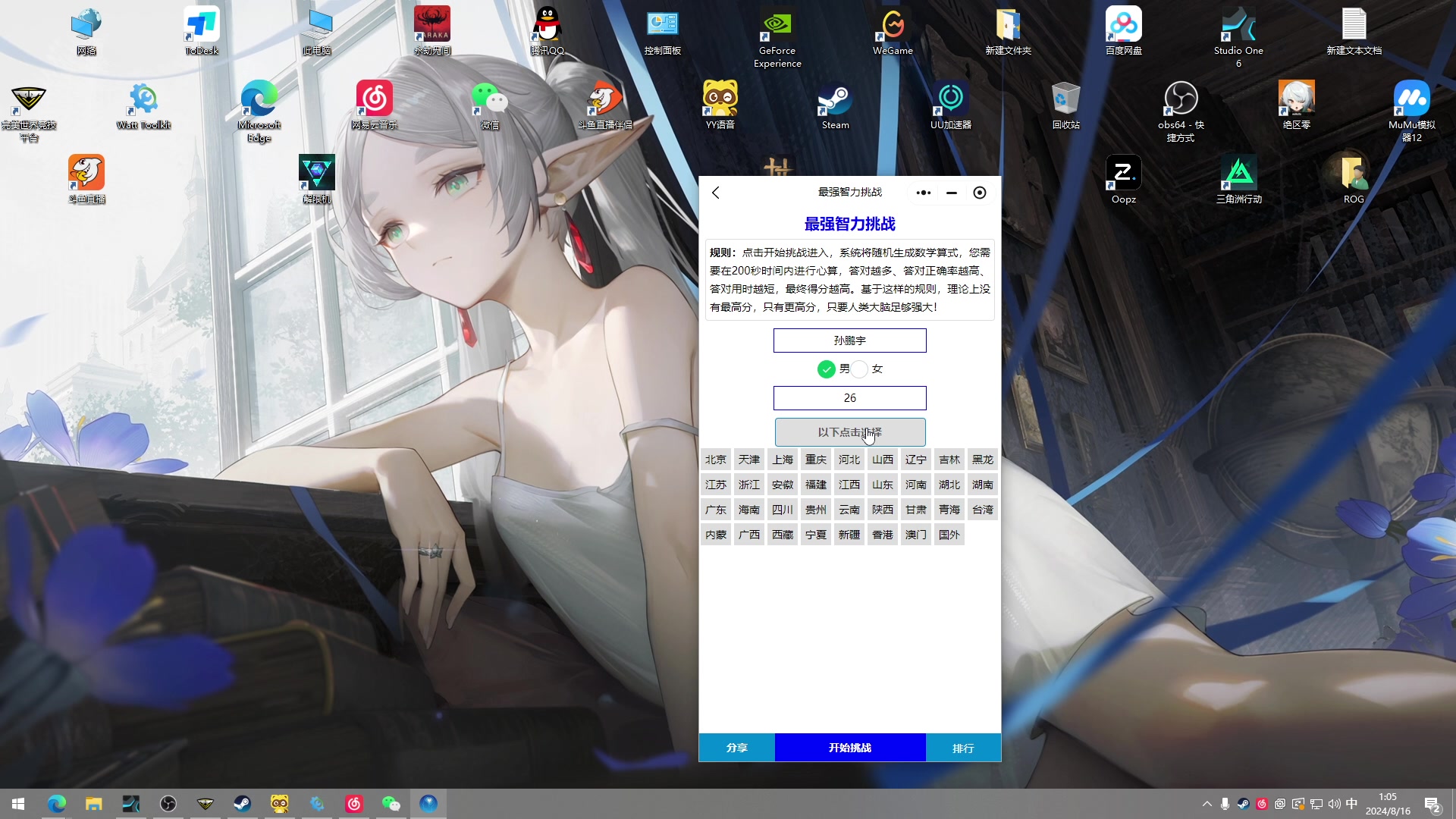
Task: Open the GeForce Experience desktop icon
Action: coord(777,37)
